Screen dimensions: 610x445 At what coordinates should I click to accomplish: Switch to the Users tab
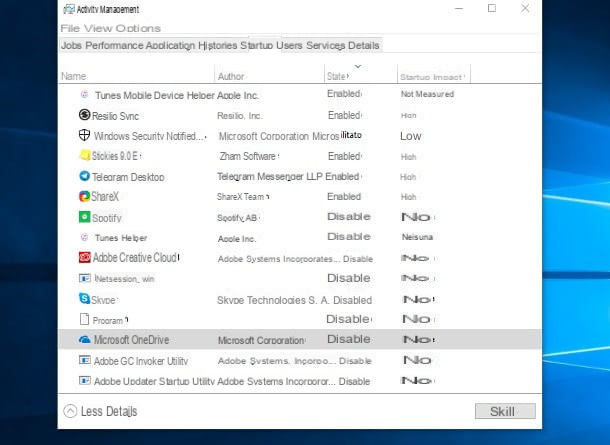[289, 46]
